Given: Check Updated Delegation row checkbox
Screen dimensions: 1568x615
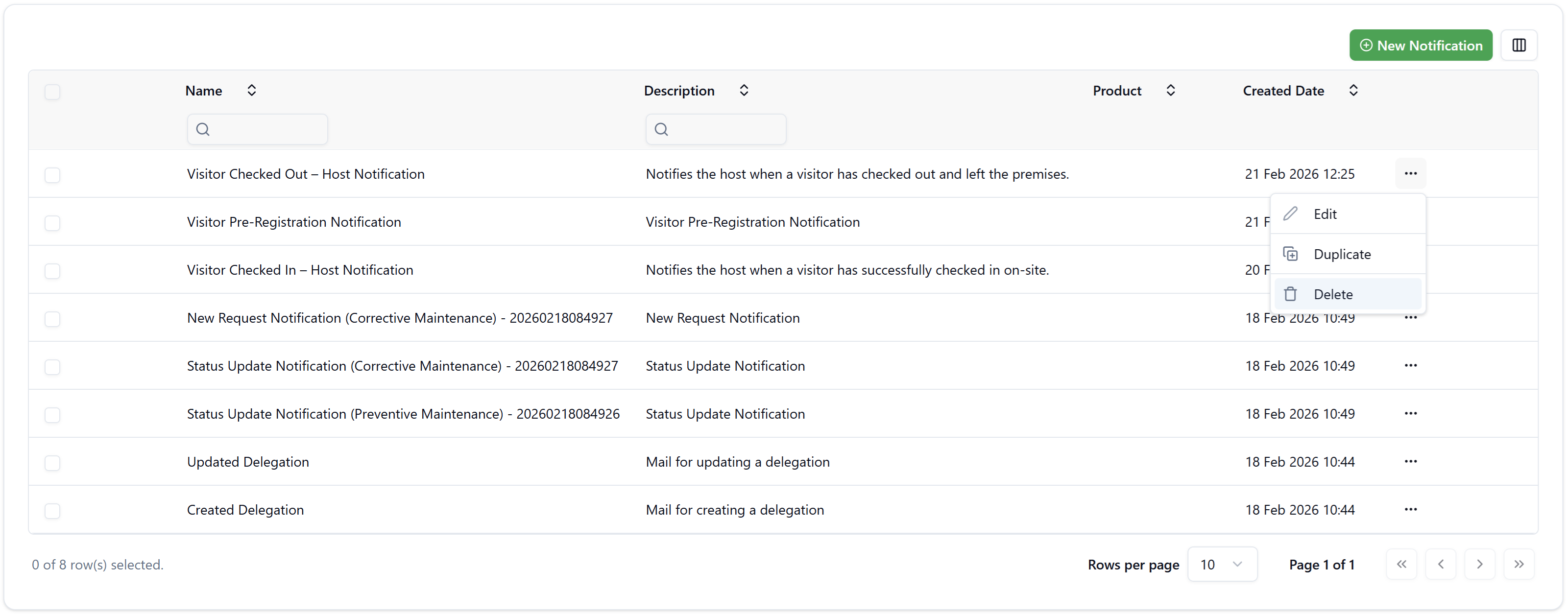Looking at the screenshot, I should pyautogui.click(x=52, y=464).
